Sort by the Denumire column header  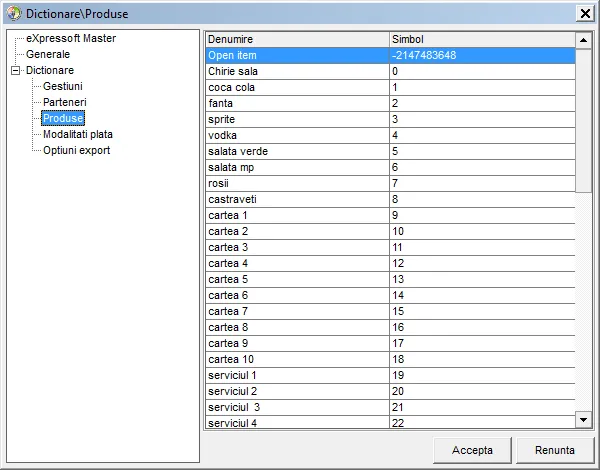[x=297, y=39]
